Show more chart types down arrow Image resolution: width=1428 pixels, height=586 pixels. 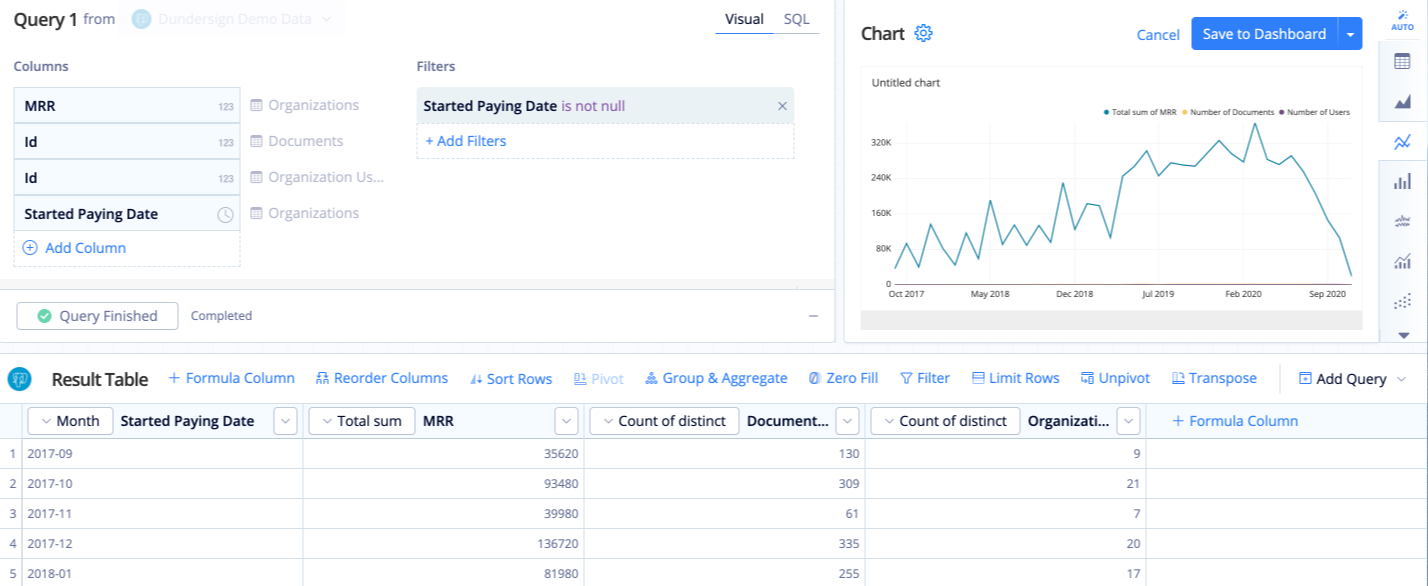[x=1402, y=335]
